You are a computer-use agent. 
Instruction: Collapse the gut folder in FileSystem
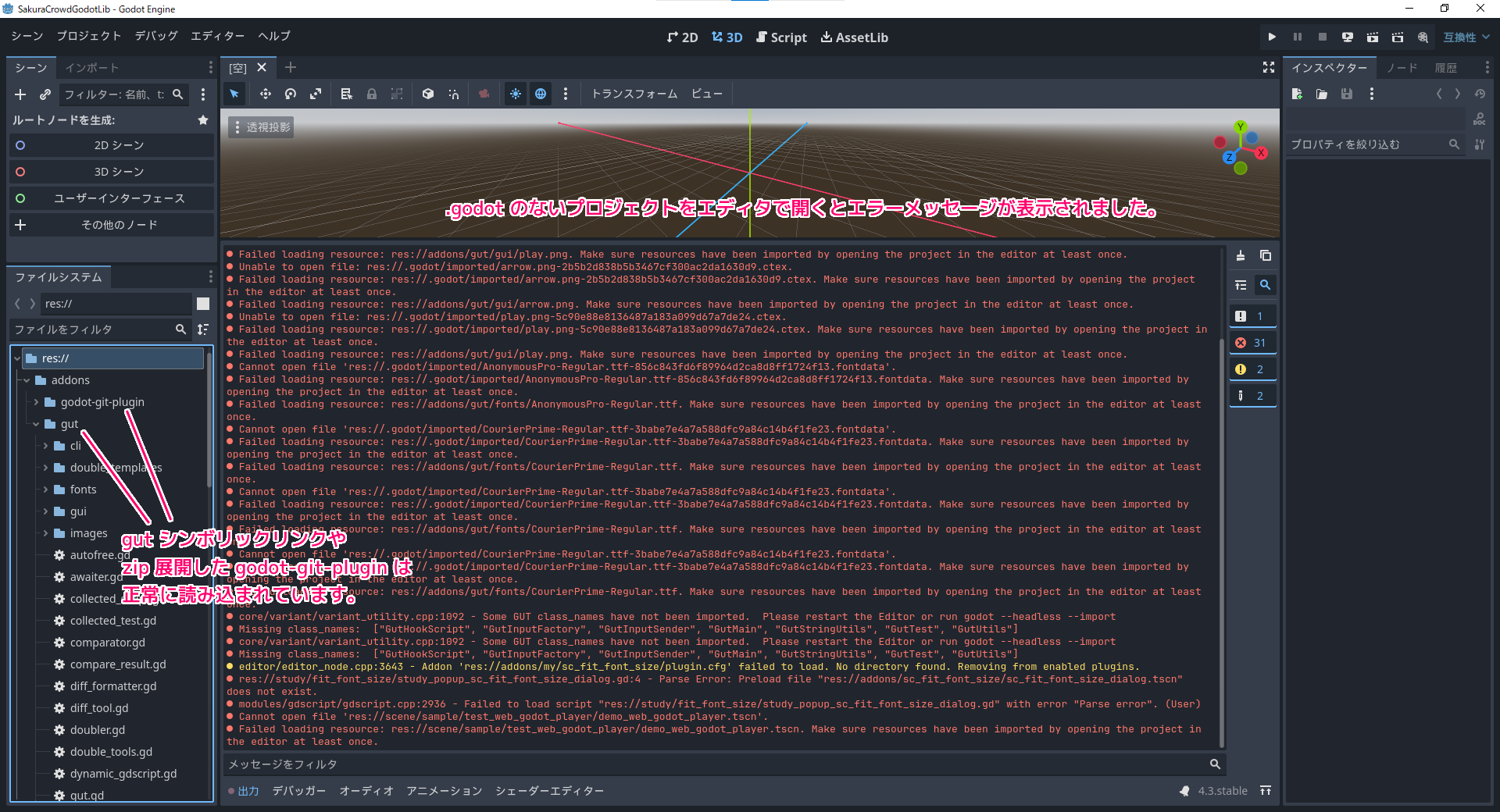(36, 424)
